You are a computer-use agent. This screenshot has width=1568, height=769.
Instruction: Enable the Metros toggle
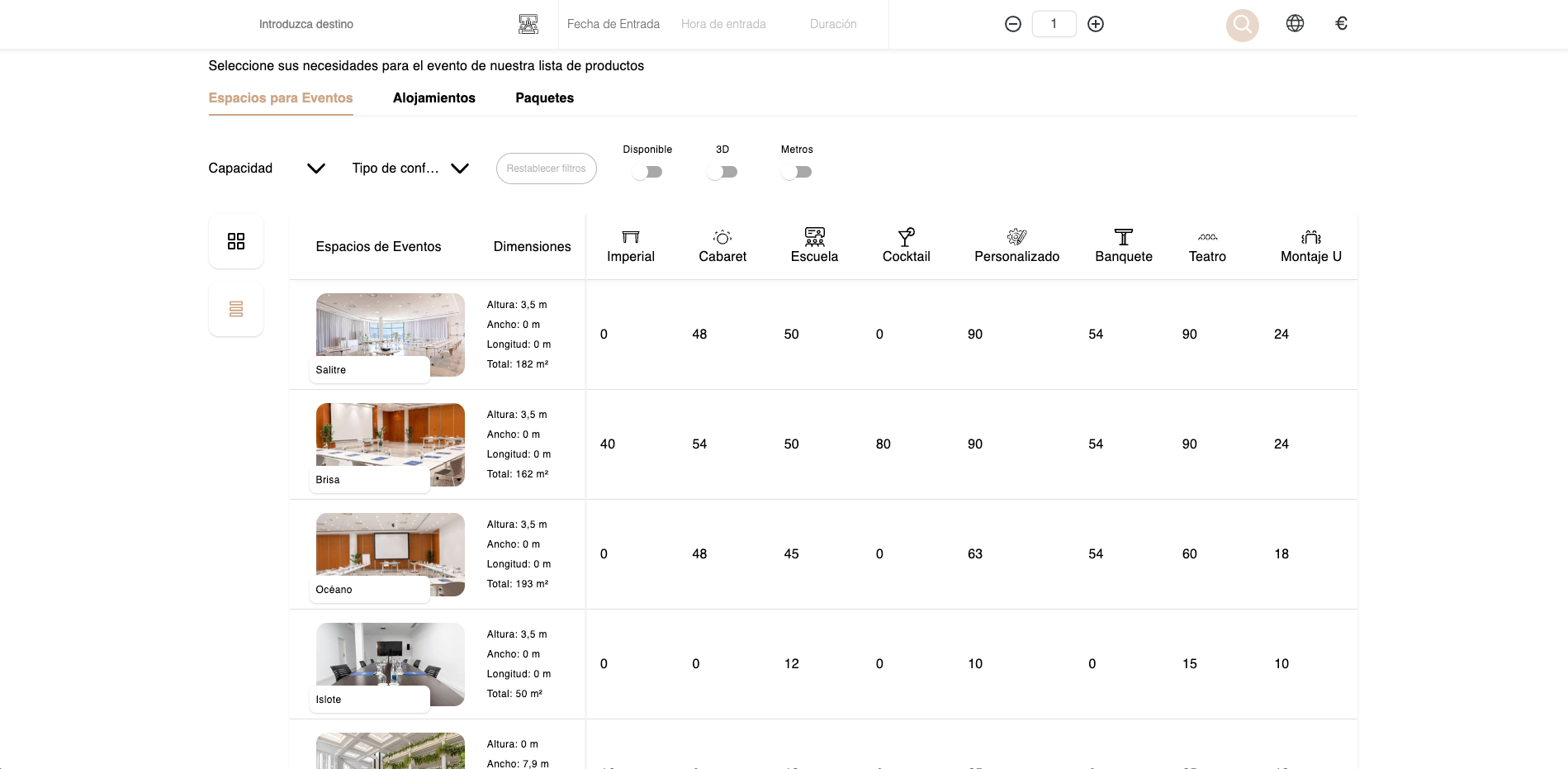pyautogui.click(x=797, y=172)
